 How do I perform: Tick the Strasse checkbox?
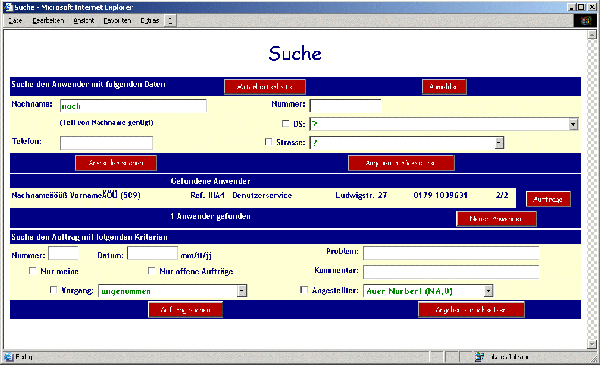tap(268, 142)
